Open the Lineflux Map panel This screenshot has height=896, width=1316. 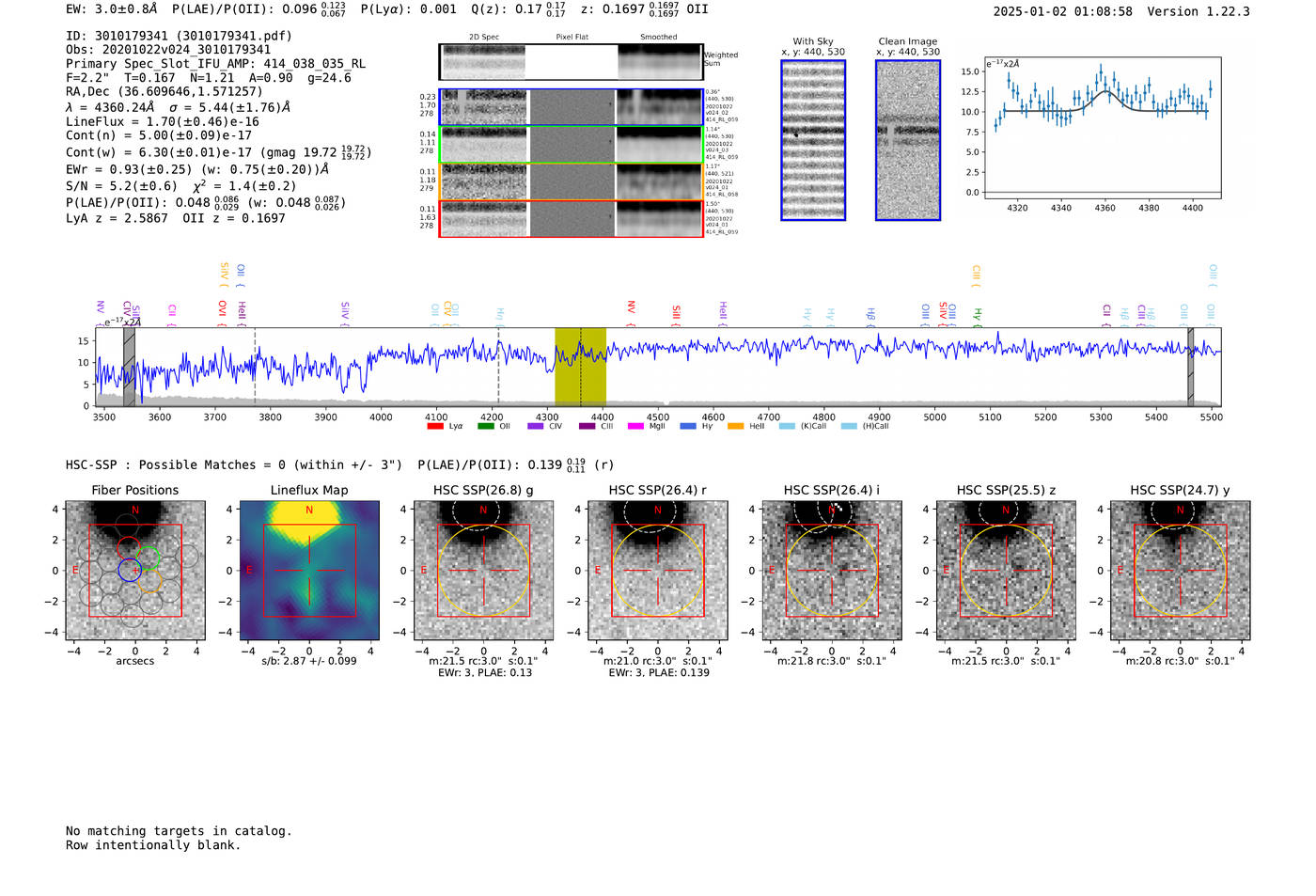(x=309, y=571)
